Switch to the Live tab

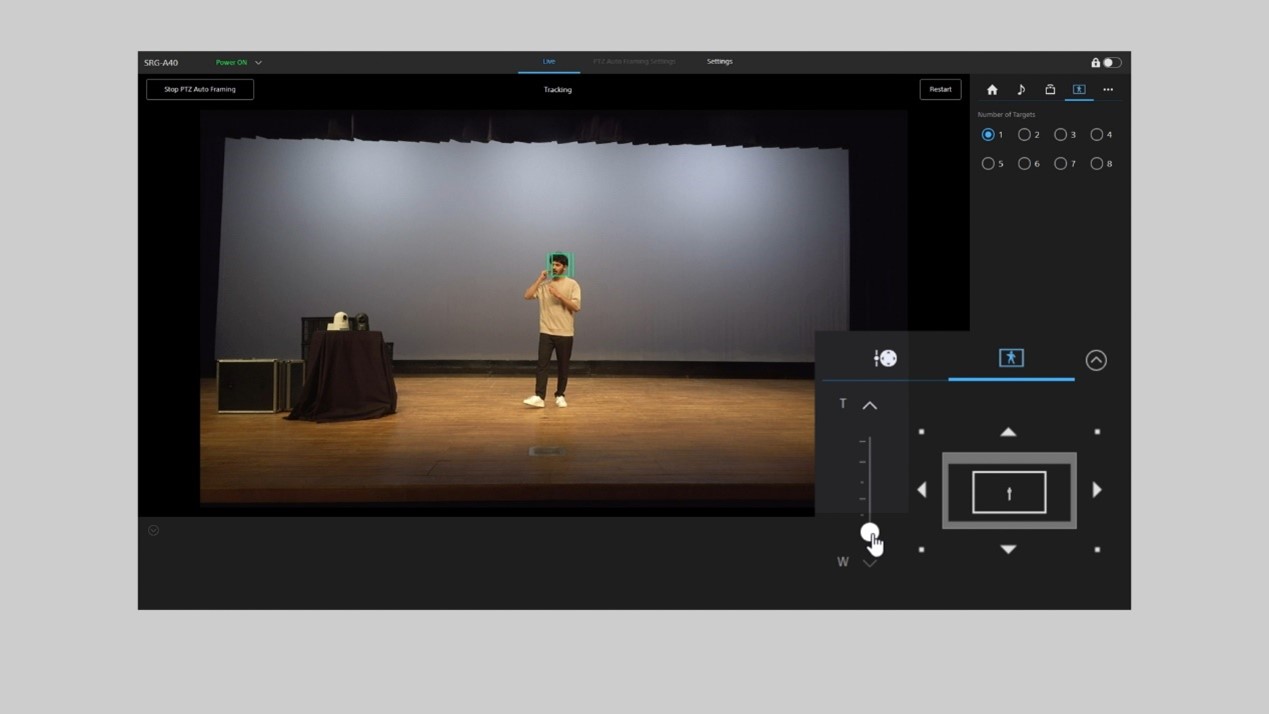point(549,62)
